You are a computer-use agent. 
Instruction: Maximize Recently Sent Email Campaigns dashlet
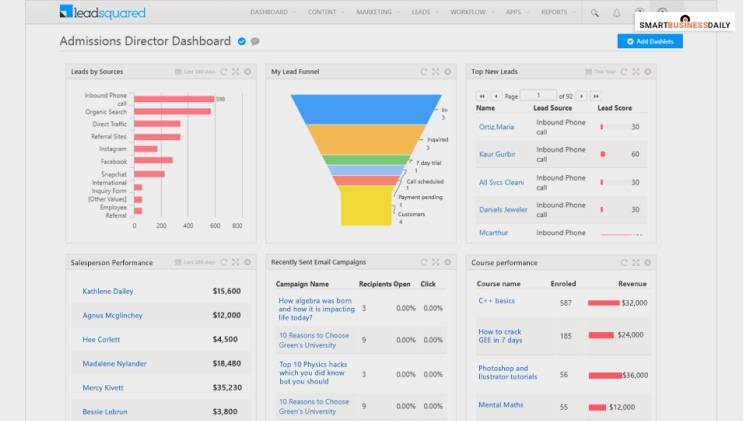435,262
